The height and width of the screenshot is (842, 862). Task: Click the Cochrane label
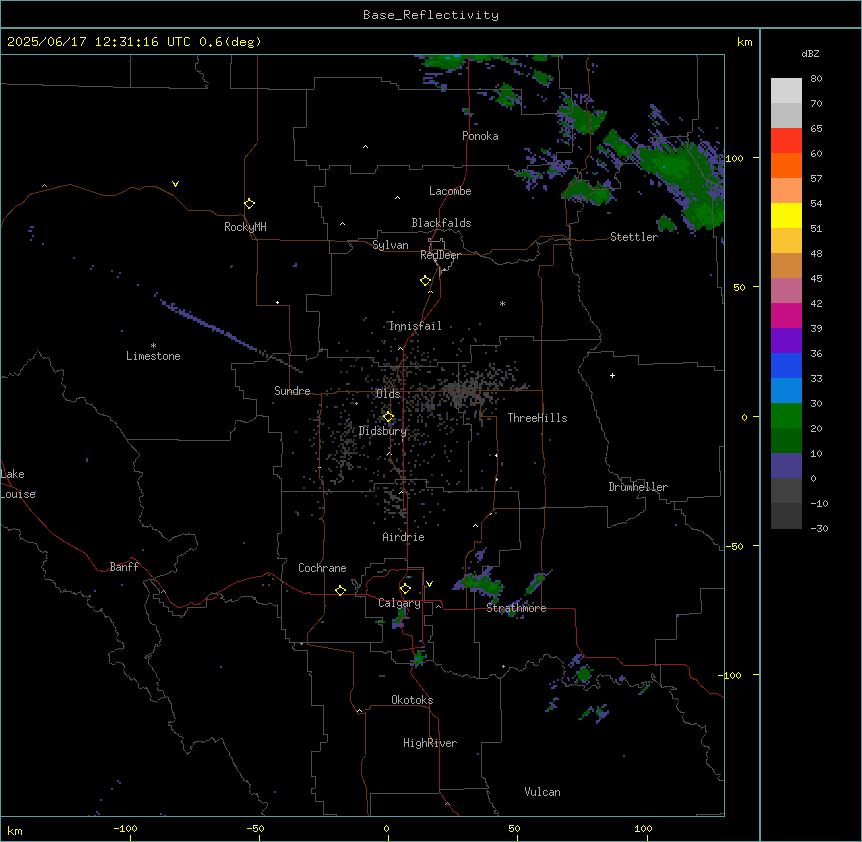[322, 568]
